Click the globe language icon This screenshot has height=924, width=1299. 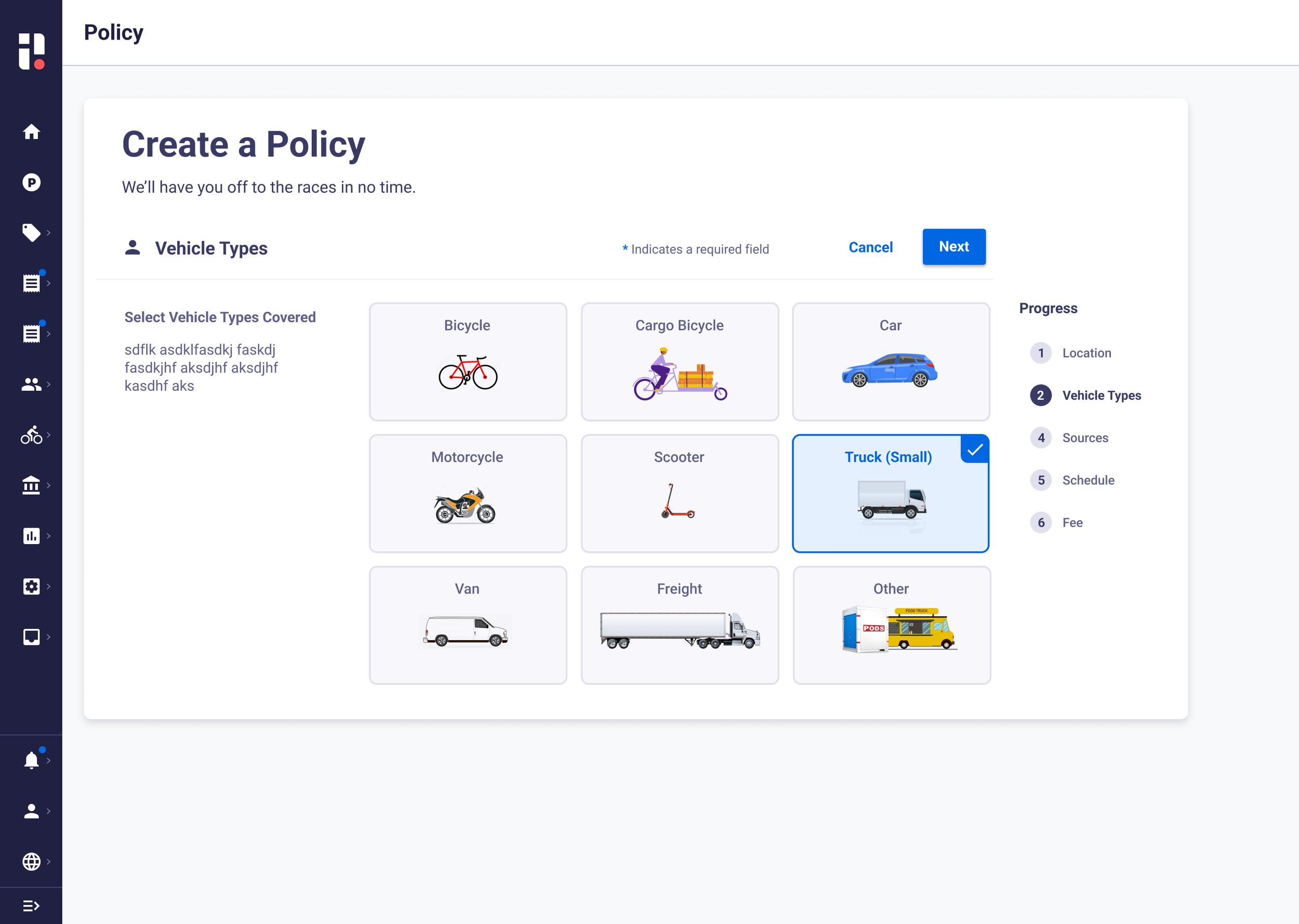click(31, 862)
